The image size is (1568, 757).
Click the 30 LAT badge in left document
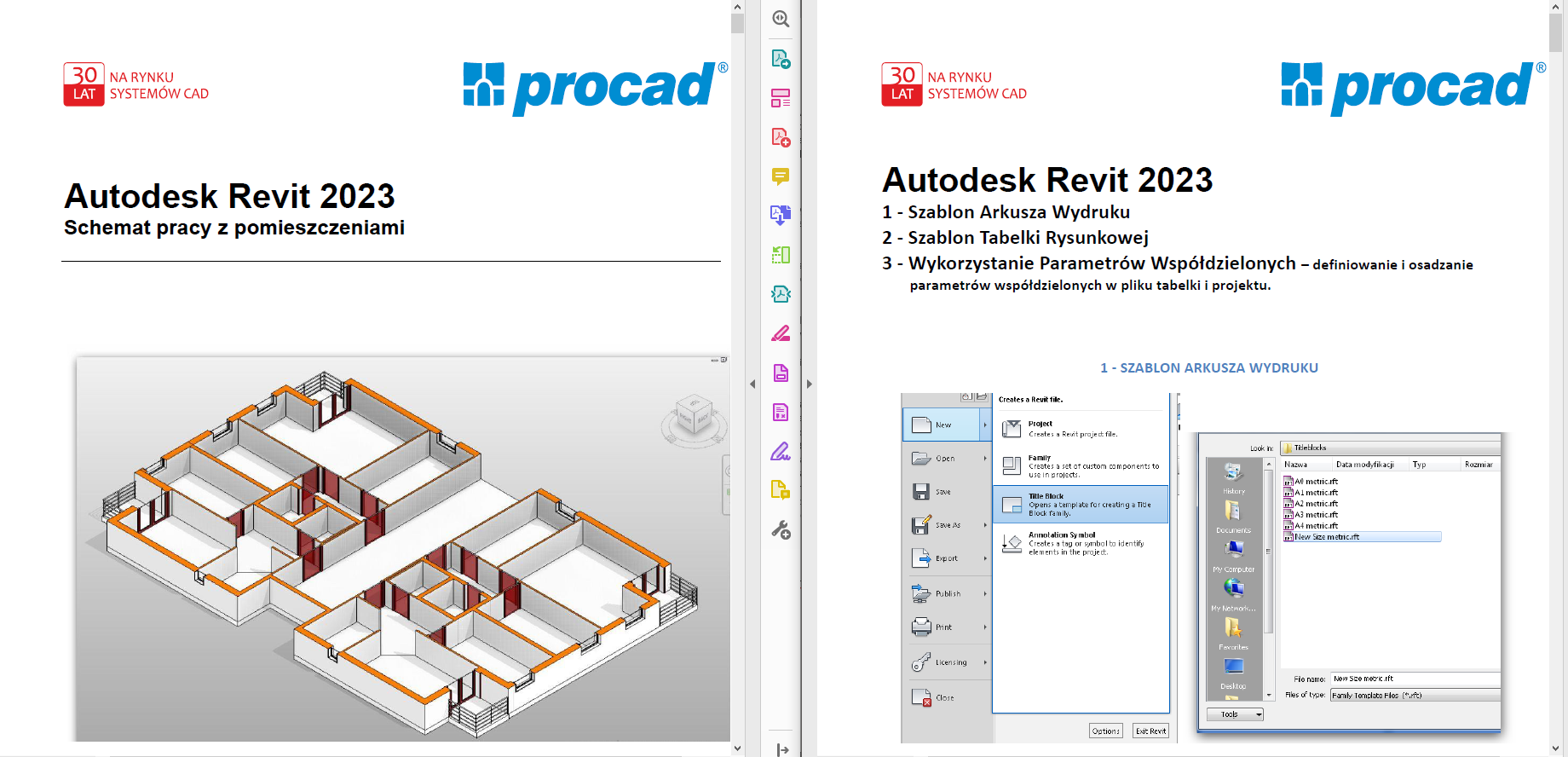click(84, 84)
